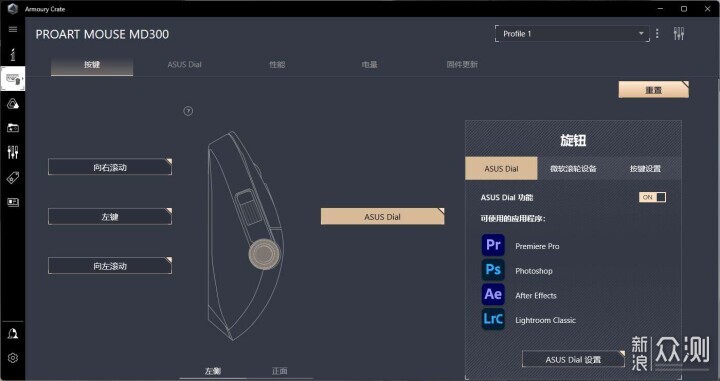Open the profile three-dot options menu
The width and height of the screenshot is (720, 381).
point(657,34)
